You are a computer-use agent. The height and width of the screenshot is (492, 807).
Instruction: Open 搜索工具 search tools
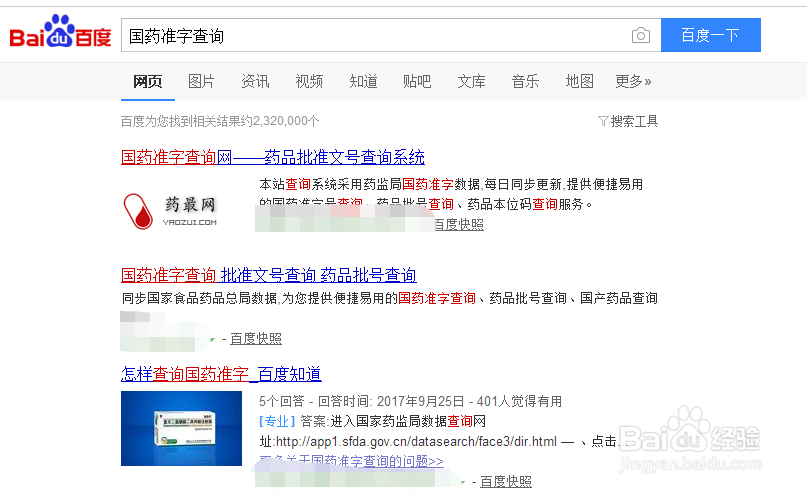pyautogui.click(x=634, y=121)
